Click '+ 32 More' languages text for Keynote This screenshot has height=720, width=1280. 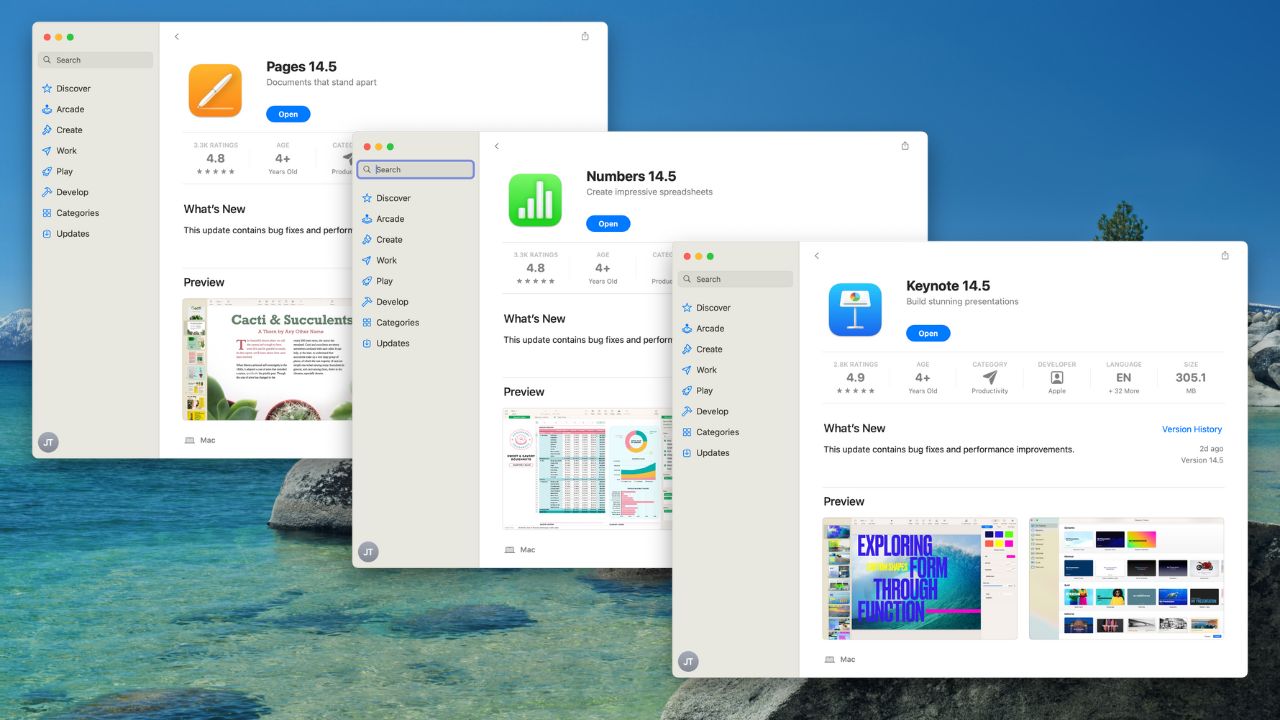click(x=1124, y=391)
